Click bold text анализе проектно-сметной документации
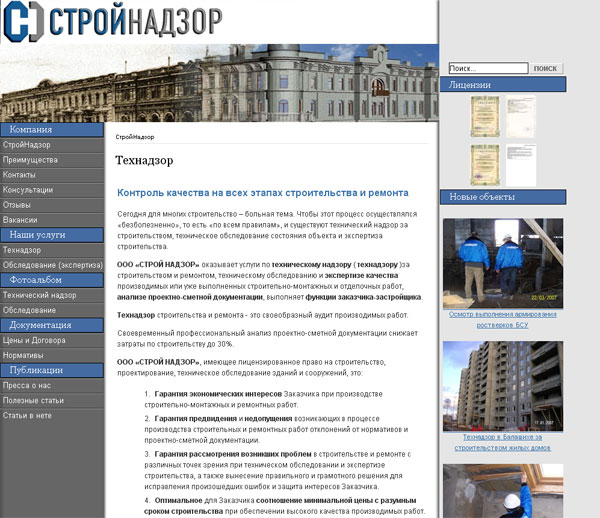 coord(190,297)
